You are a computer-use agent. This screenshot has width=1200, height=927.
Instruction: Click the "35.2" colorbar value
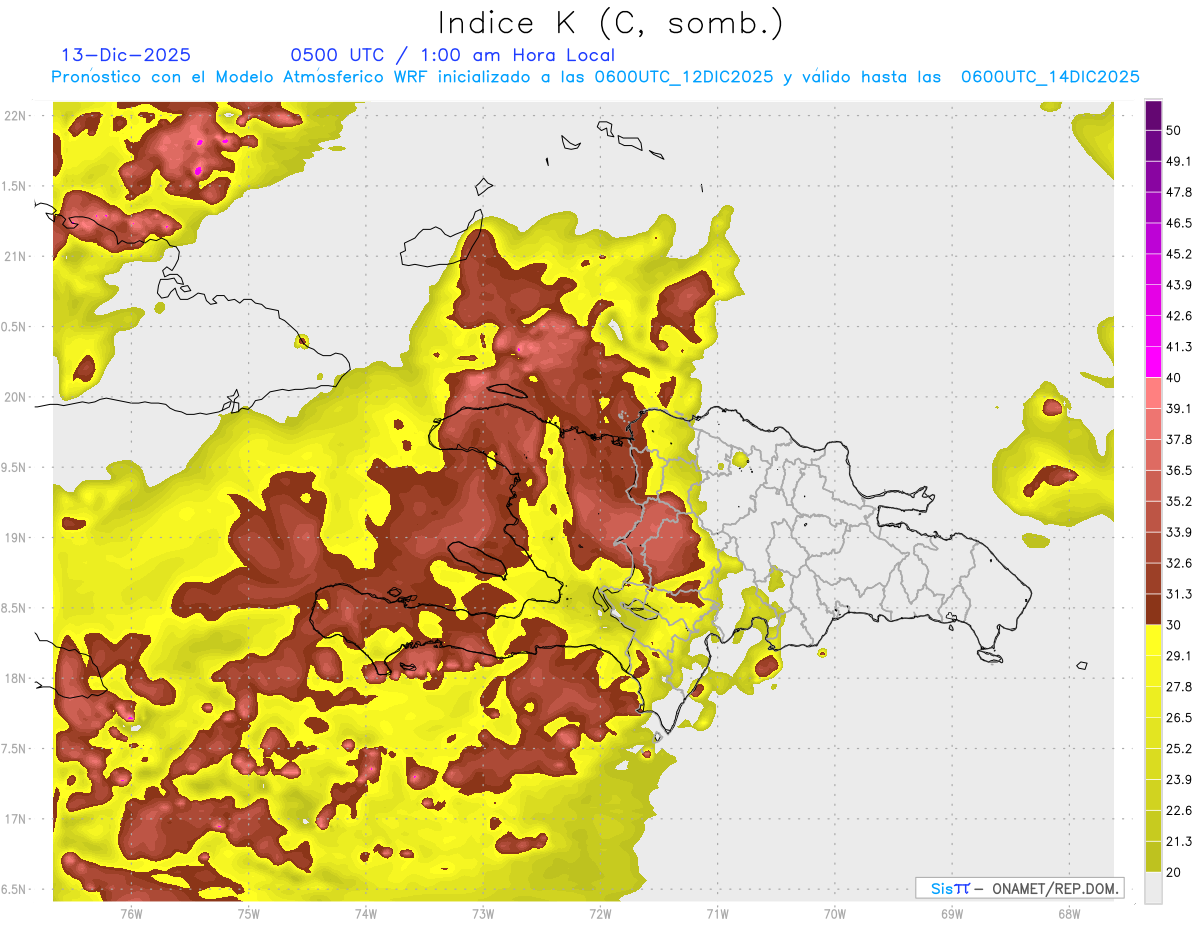tap(1179, 501)
